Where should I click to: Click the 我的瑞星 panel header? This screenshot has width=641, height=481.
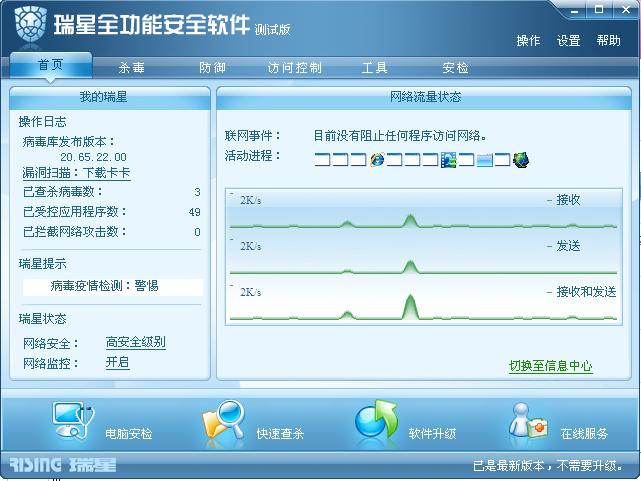(110, 97)
